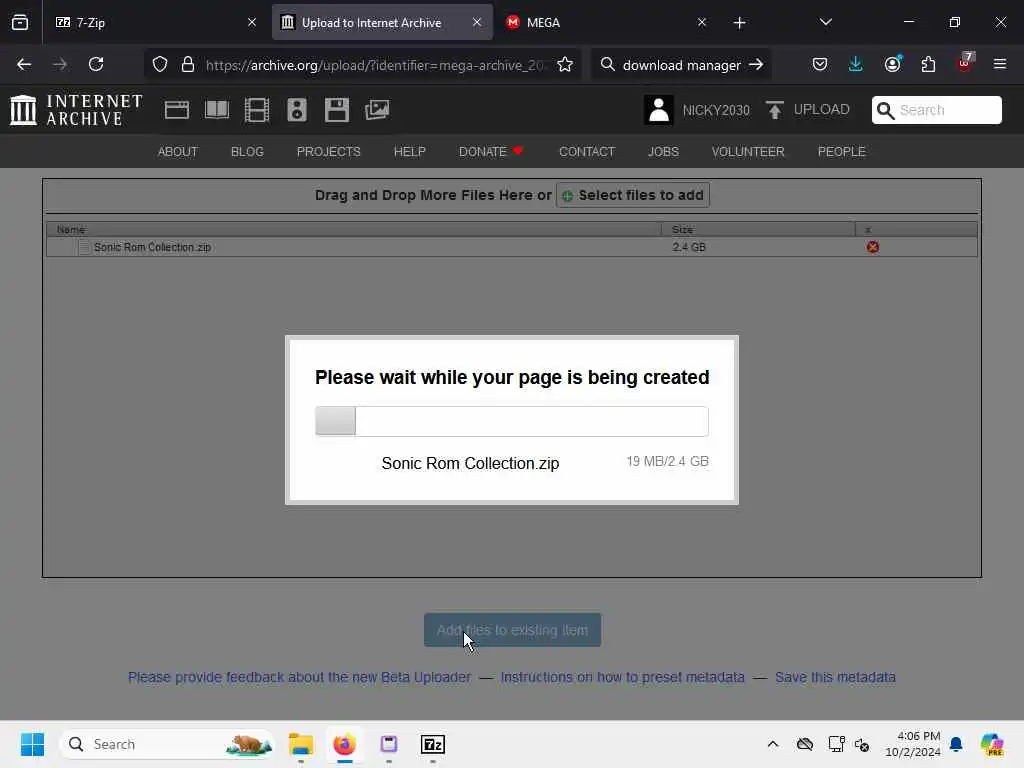Expand the list all tabs dropdown arrow
1024x768 pixels.
(x=825, y=22)
